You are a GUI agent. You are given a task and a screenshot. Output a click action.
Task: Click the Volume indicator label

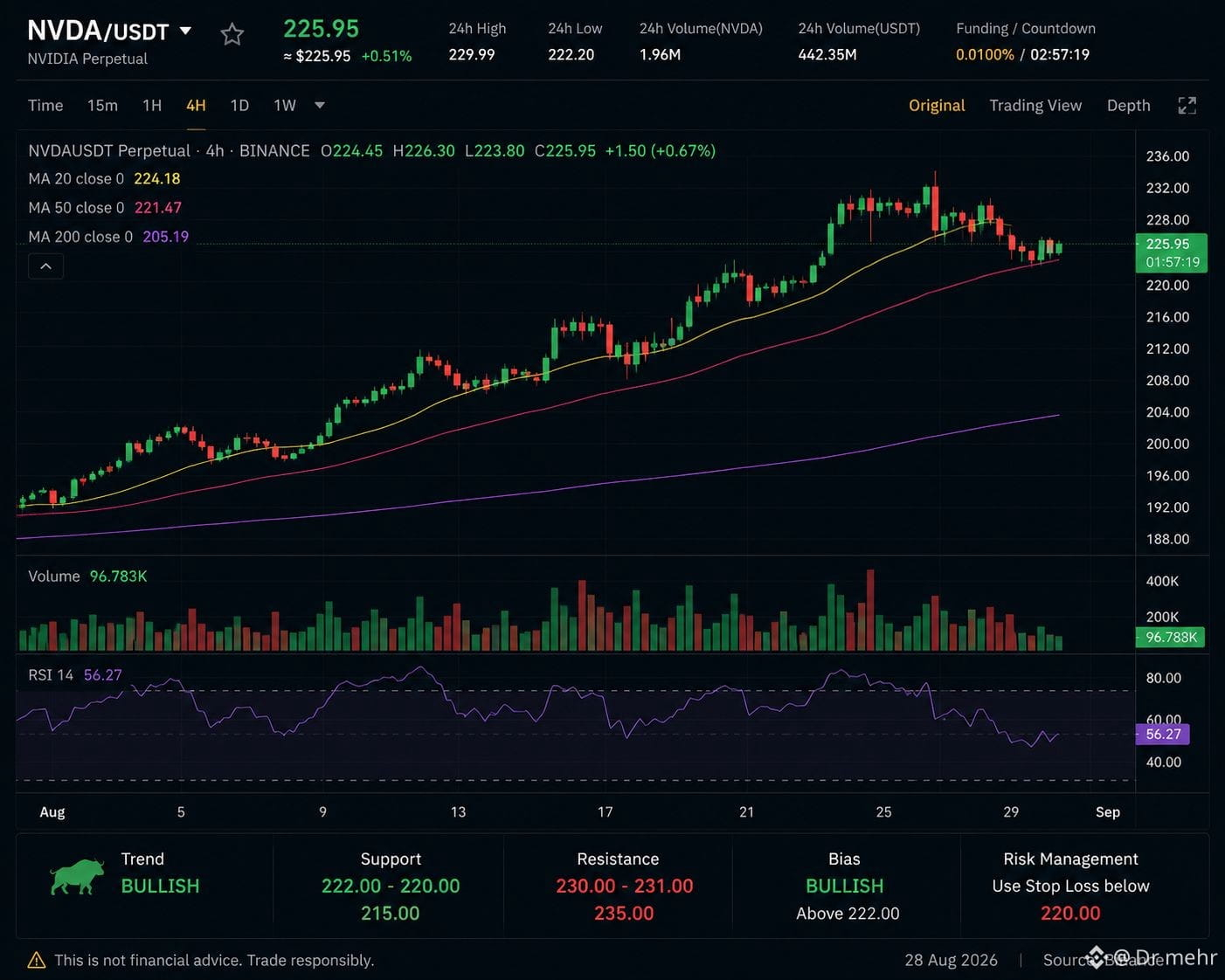click(54, 576)
